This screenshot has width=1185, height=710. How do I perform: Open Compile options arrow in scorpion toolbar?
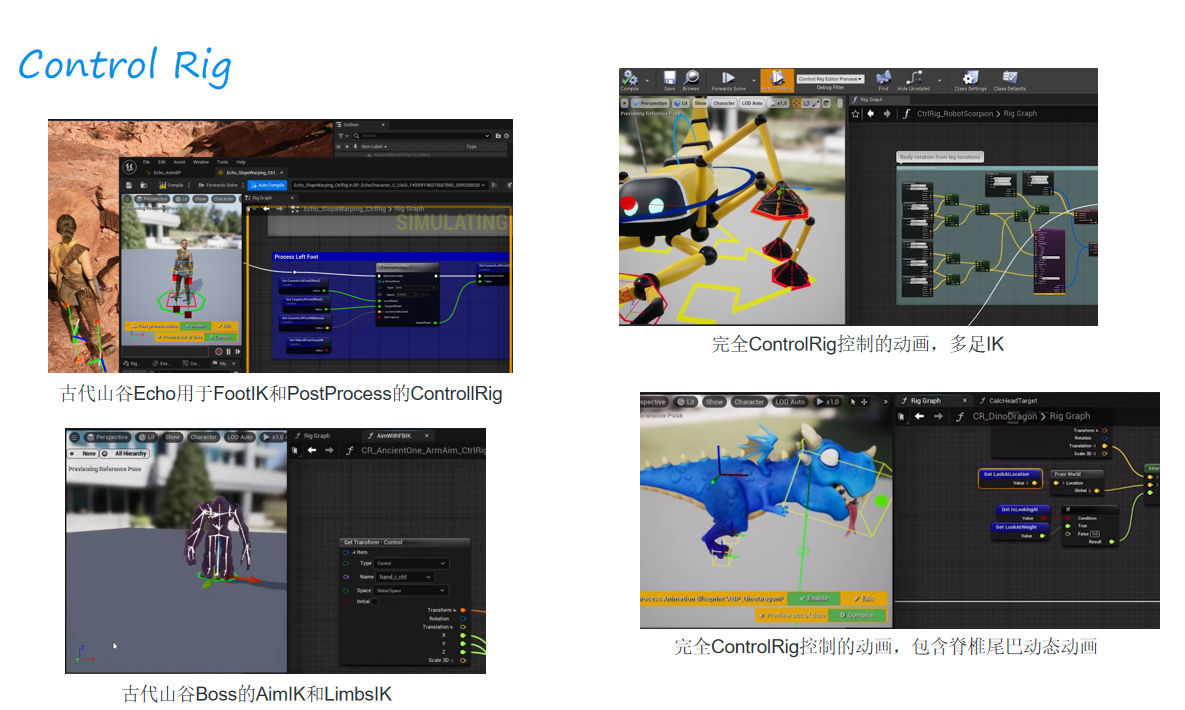coord(647,80)
